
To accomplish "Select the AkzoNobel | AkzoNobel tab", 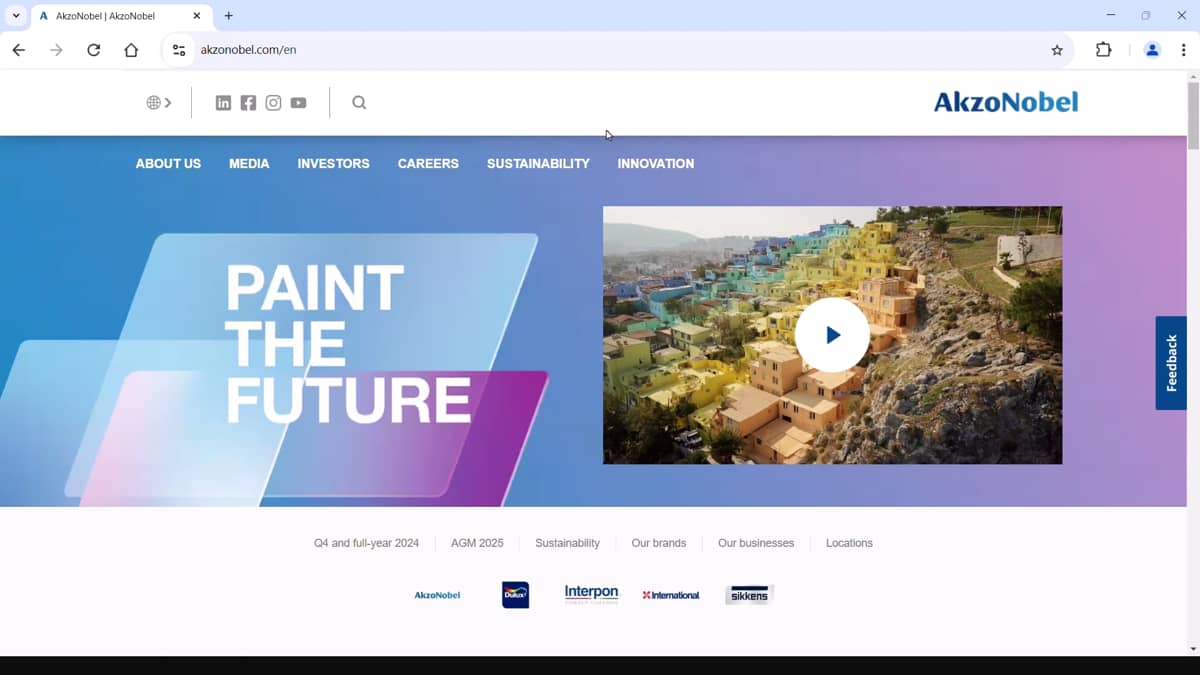I will click(122, 16).
